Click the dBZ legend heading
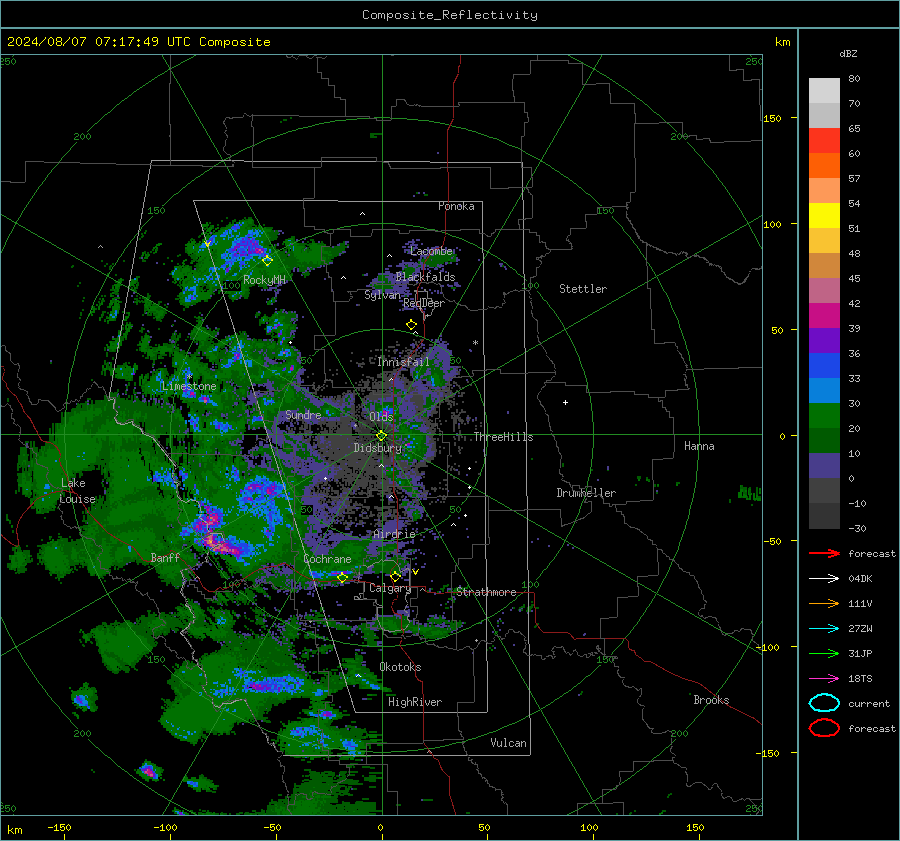Screen dimensions: 900x841 [x=848, y=53]
